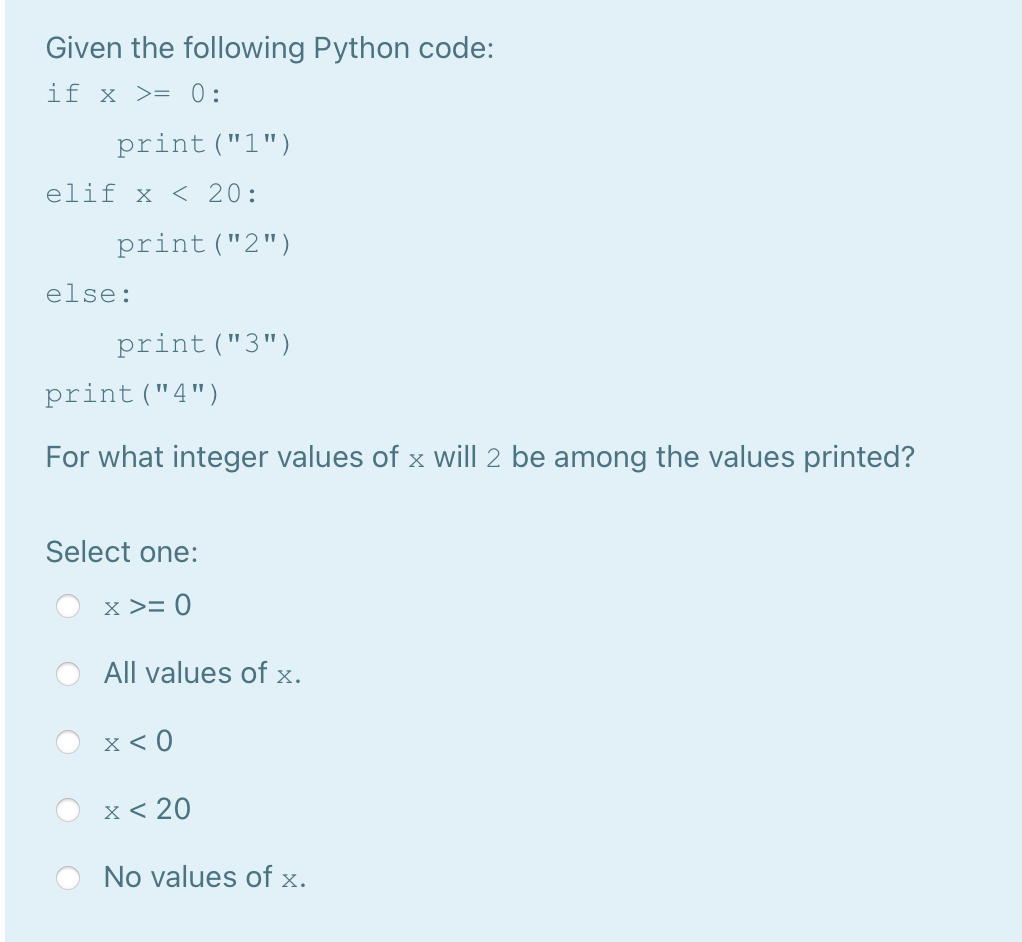
Task: Click the 'x < 20' answer label text
Action: [x=147, y=810]
